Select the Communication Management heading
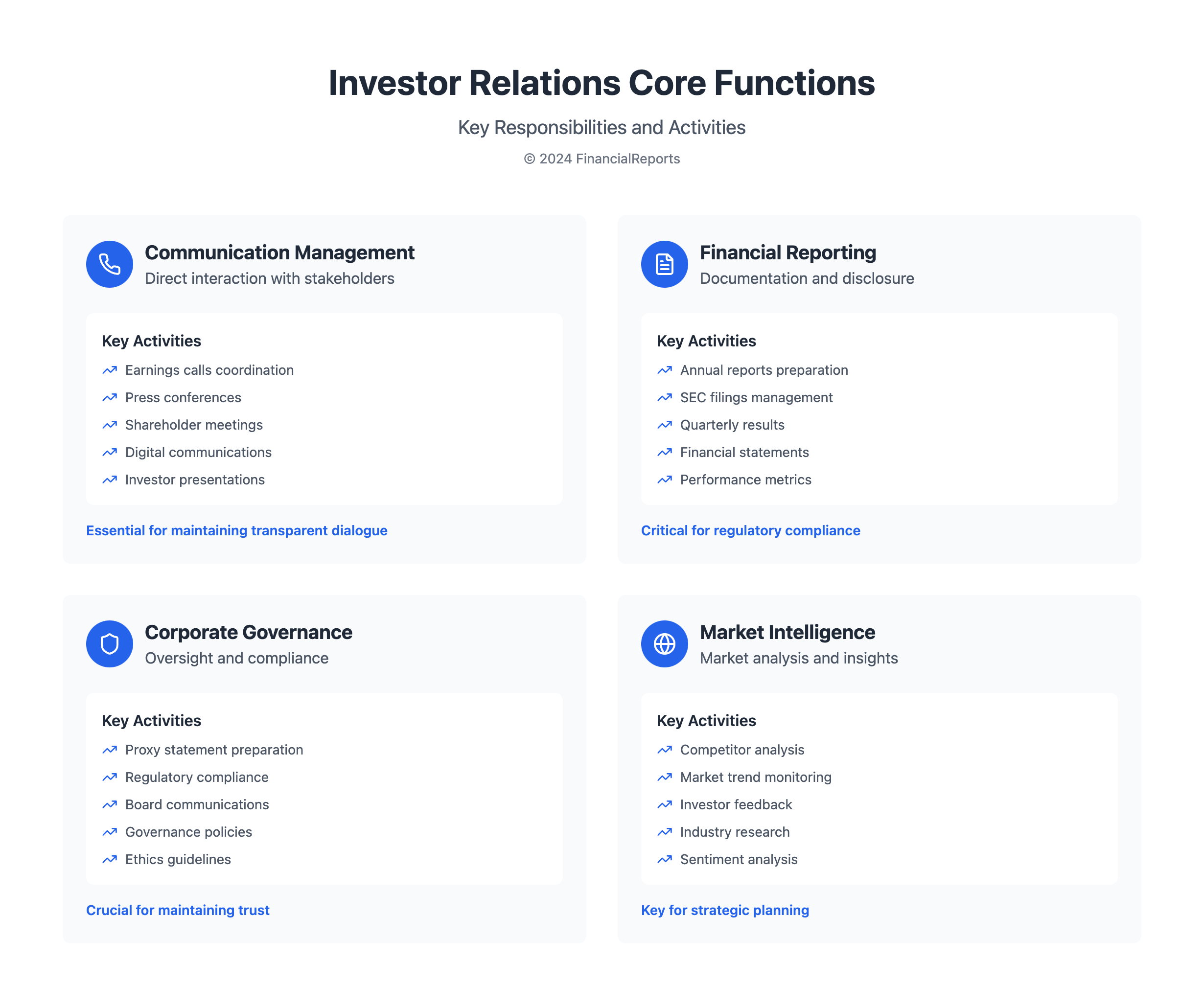The image size is (1204, 1006). [x=279, y=253]
